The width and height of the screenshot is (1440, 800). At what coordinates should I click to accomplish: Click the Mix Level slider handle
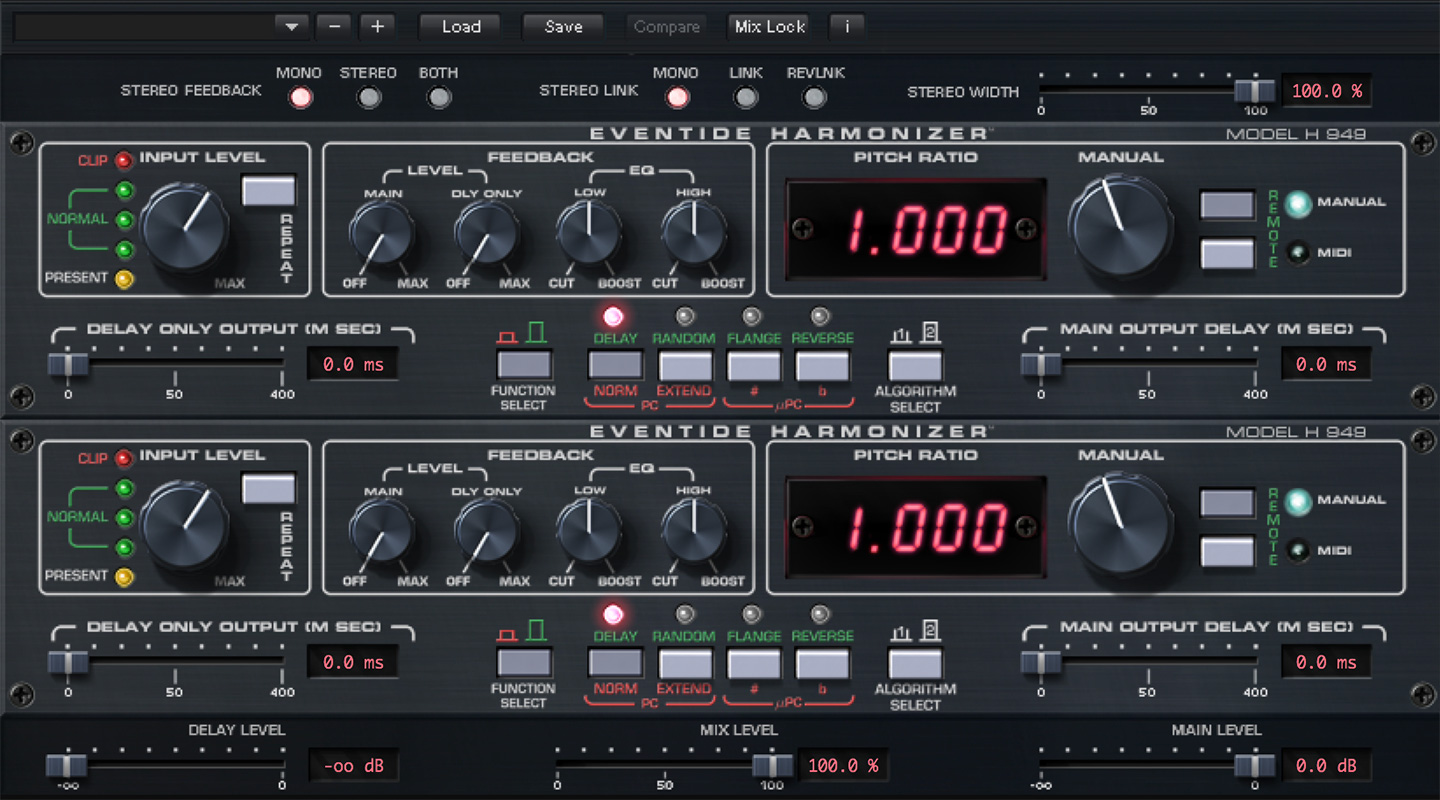point(772,766)
